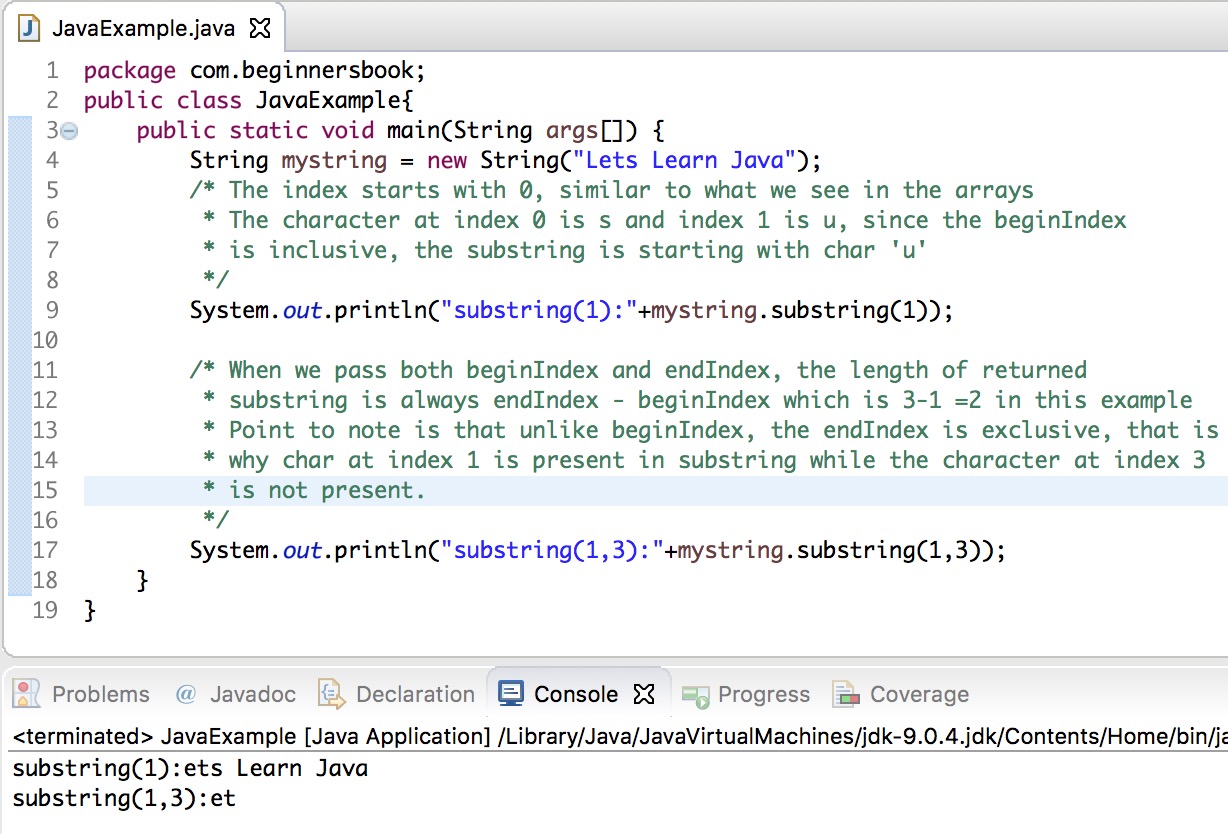Image resolution: width=1228 pixels, height=834 pixels.
Task: Switch to the Problems tab
Action: (100, 693)
